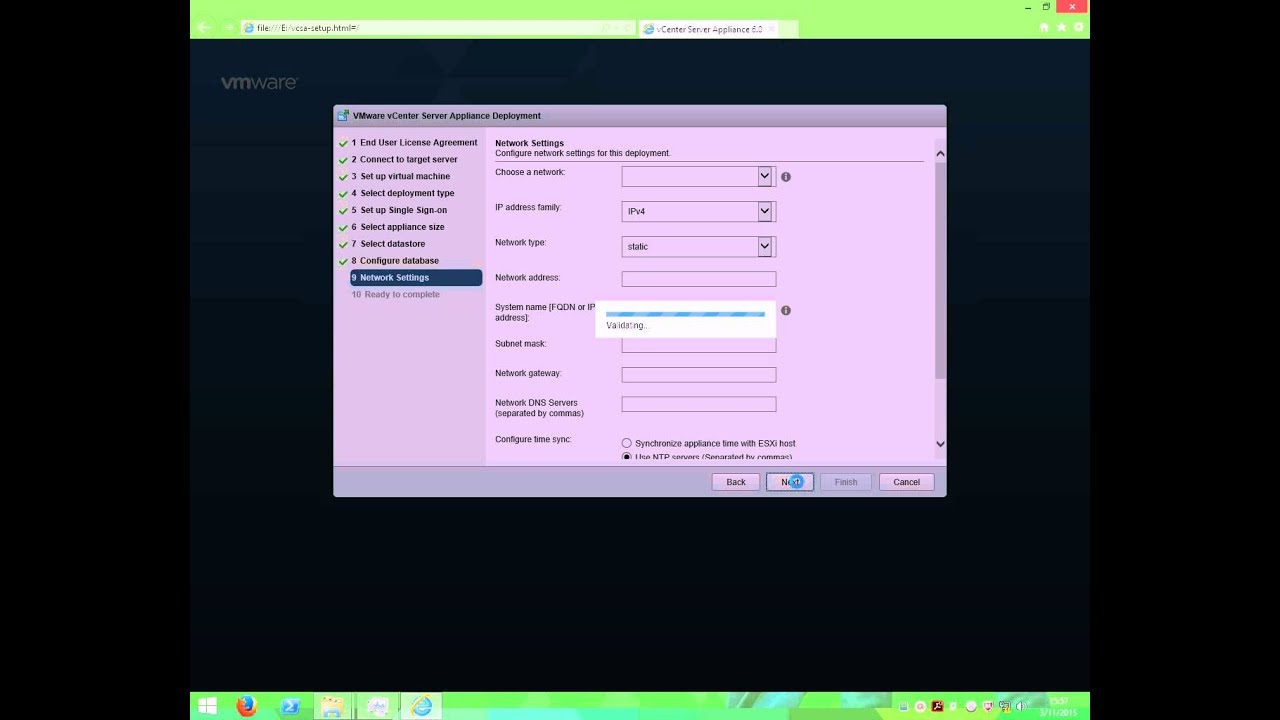This screenshot has width=1280, height=720.
Task: Click the Network Settings heading text
Action: [x=529, y=143]
